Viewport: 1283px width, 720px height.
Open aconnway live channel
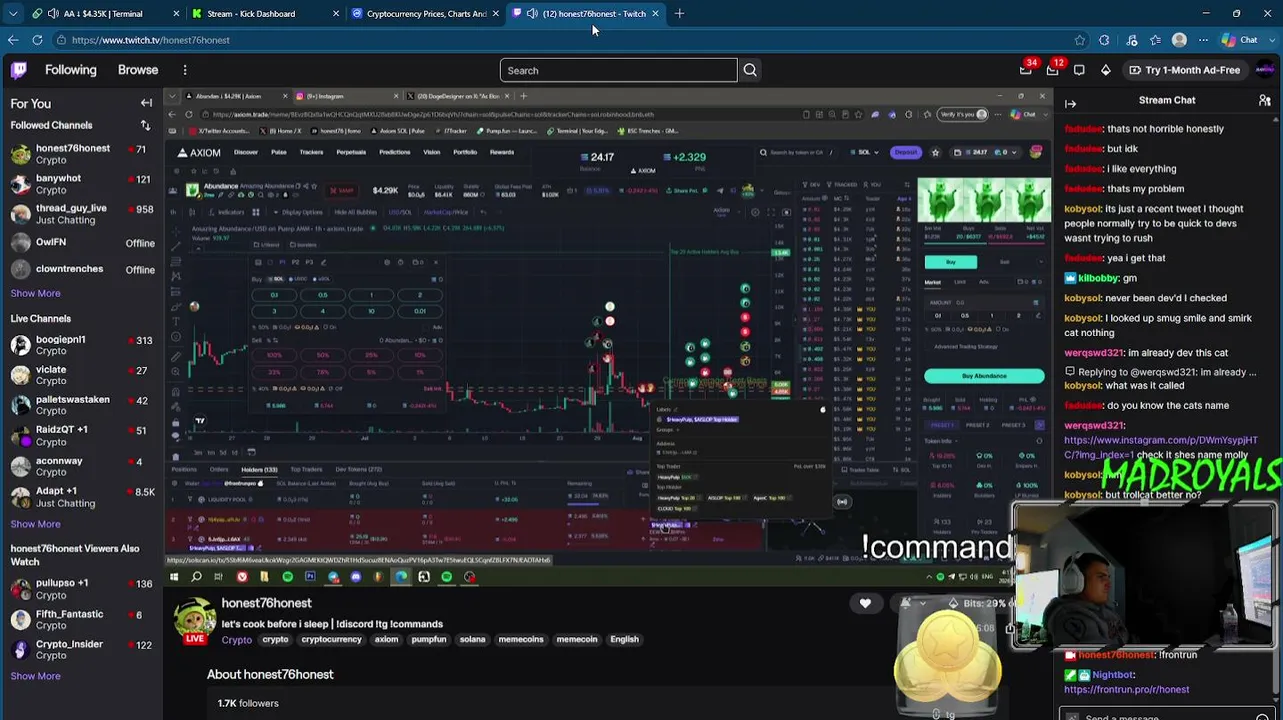[82, 466]
